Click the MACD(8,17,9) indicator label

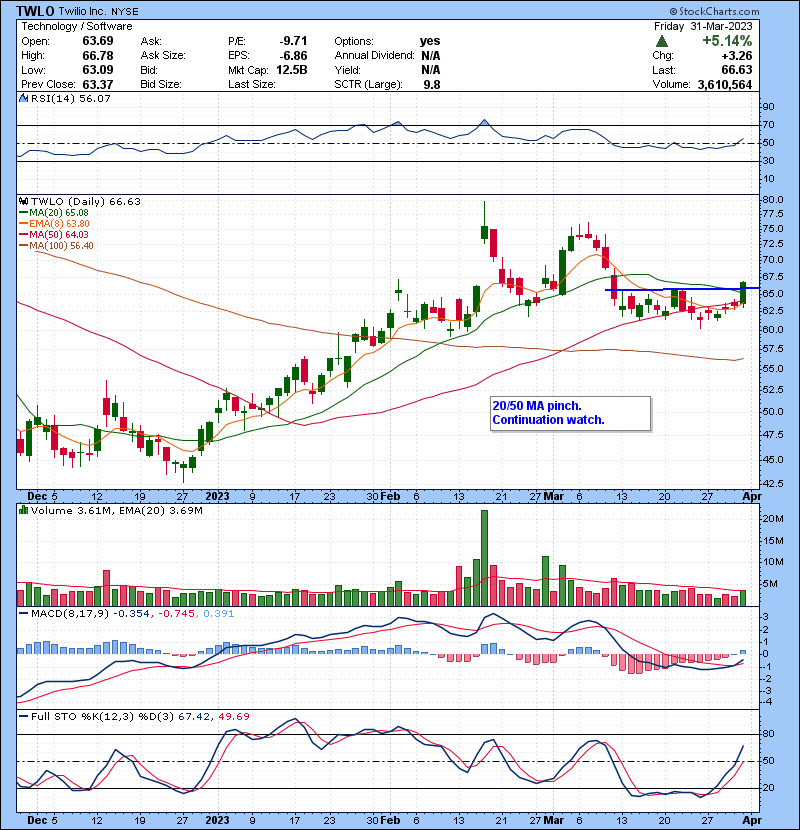(70, 614)
